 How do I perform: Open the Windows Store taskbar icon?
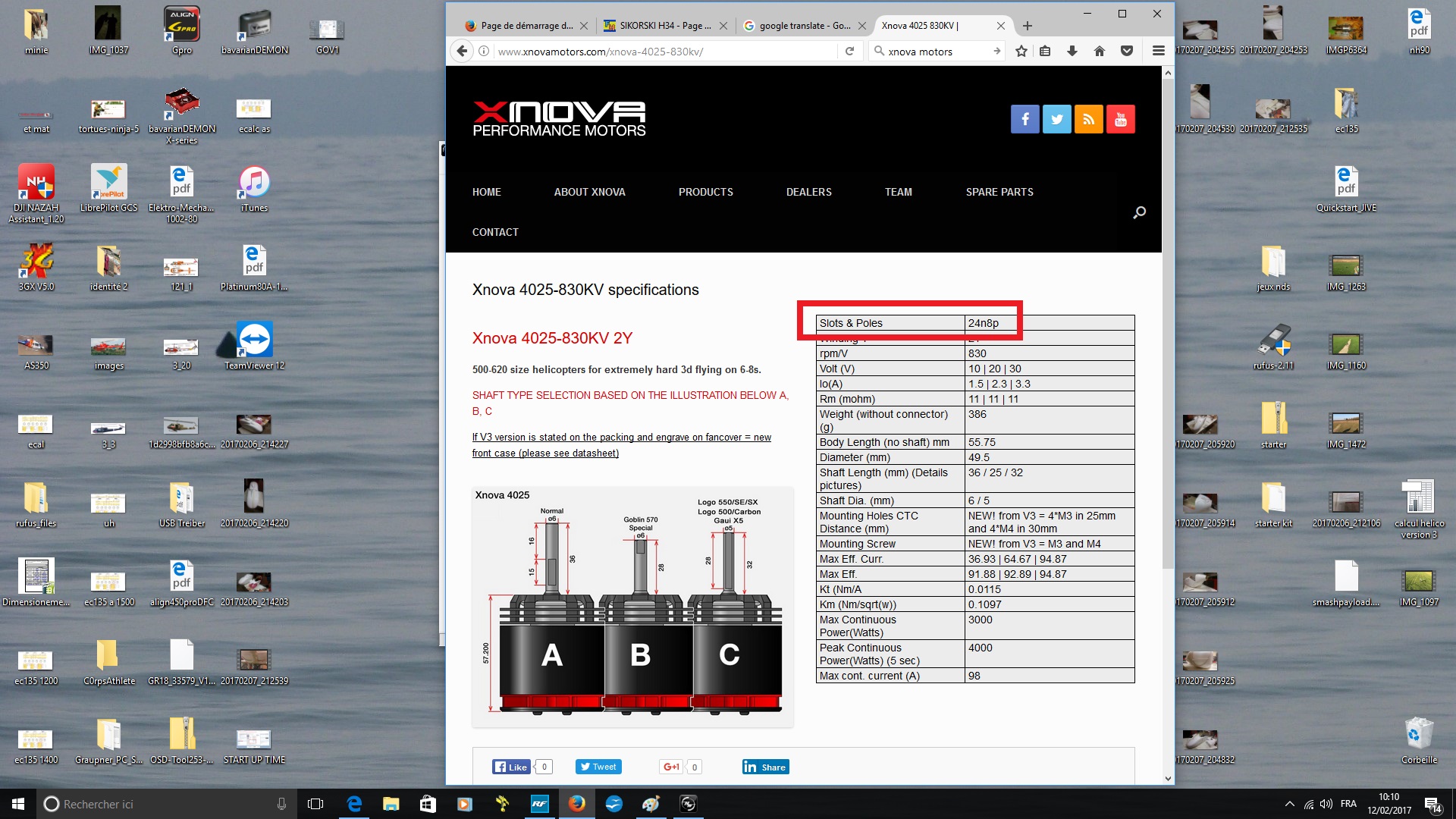point(428,804)
